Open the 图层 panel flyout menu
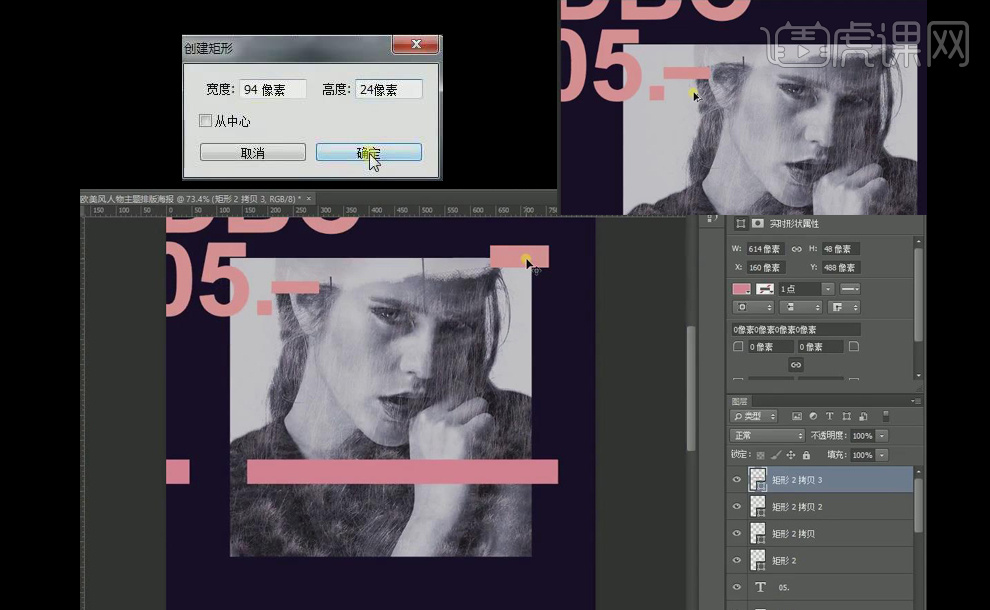Image resolution: width=990 pixels, height=610 pixels. (915, 401)
